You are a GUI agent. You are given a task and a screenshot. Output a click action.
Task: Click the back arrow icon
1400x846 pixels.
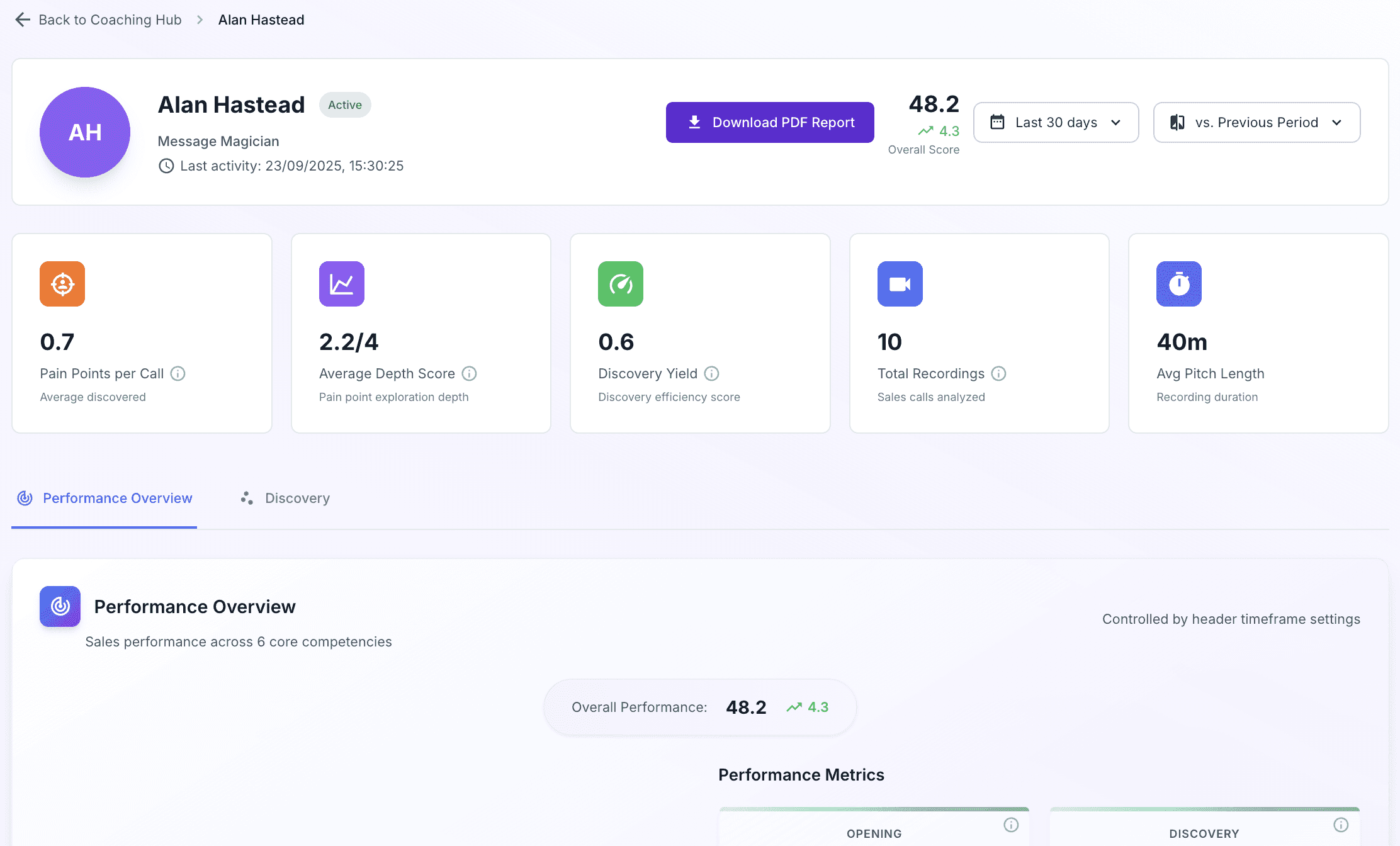(23, 20)
